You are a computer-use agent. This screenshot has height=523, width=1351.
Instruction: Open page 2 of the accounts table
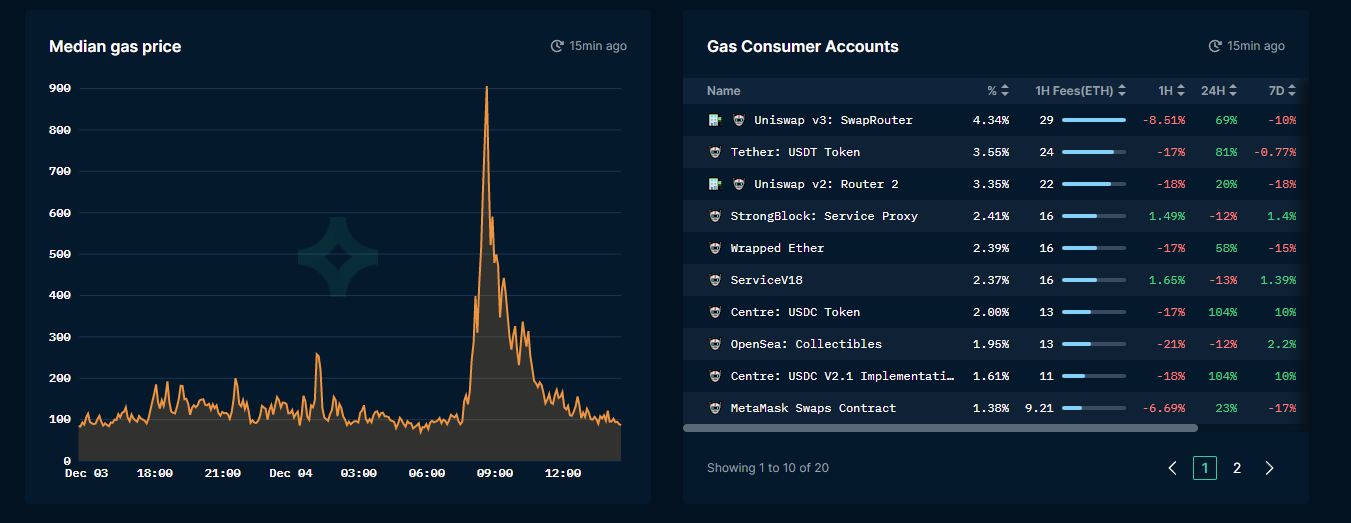click(x=1237, y=468)
